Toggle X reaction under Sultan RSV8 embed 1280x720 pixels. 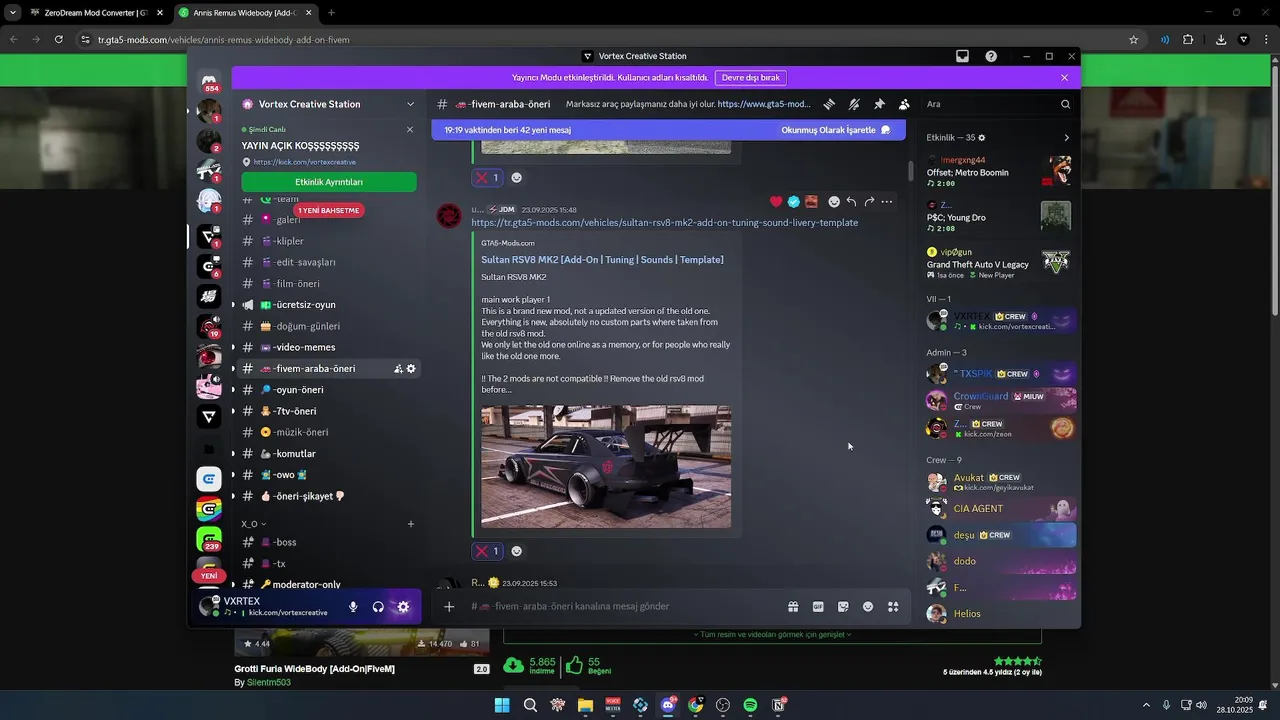pos(487,551)
